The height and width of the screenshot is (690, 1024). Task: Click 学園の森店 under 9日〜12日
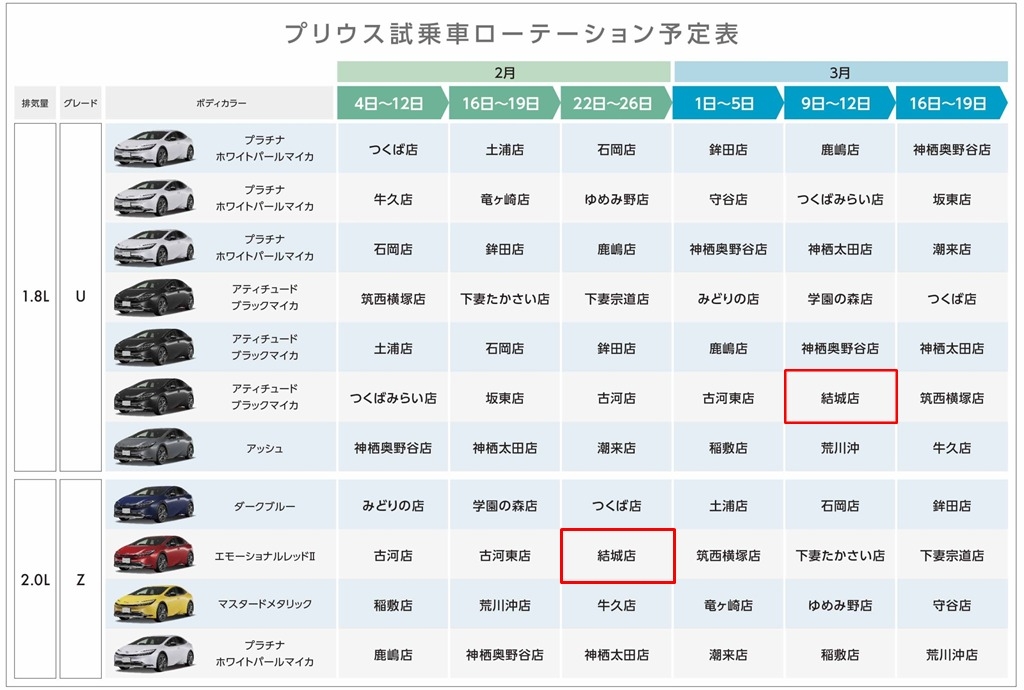839,299
